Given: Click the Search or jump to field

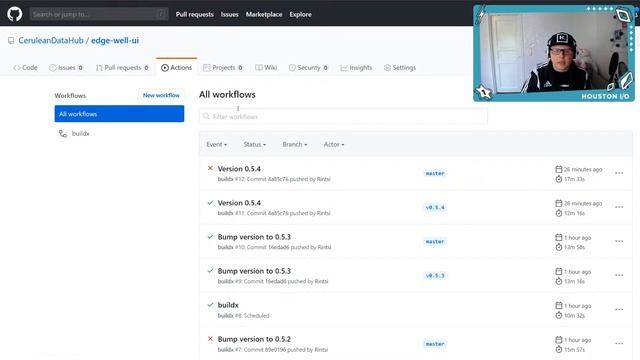Looking at the screenshot, I should [x=99, y=14].
